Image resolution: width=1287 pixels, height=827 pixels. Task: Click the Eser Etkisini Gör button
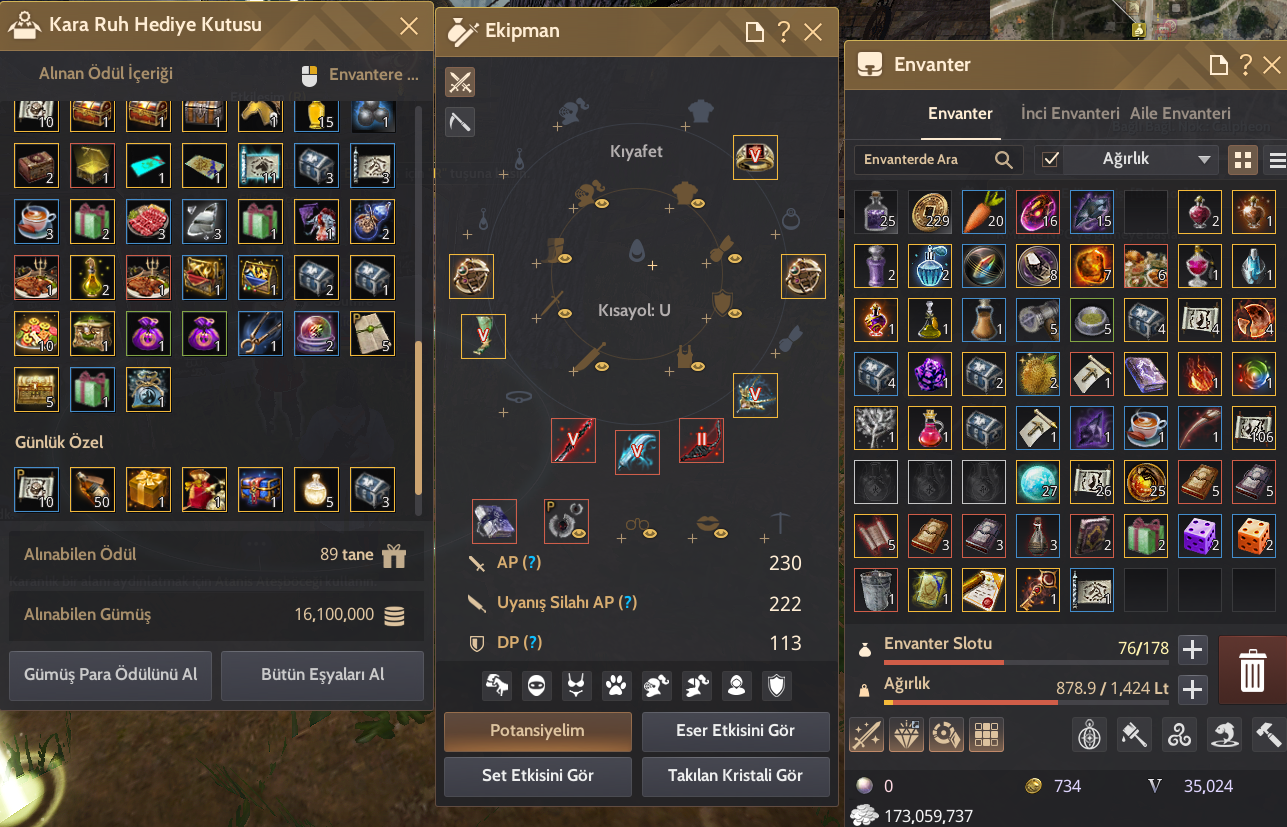pyautogui.click(x=736, y=731)
